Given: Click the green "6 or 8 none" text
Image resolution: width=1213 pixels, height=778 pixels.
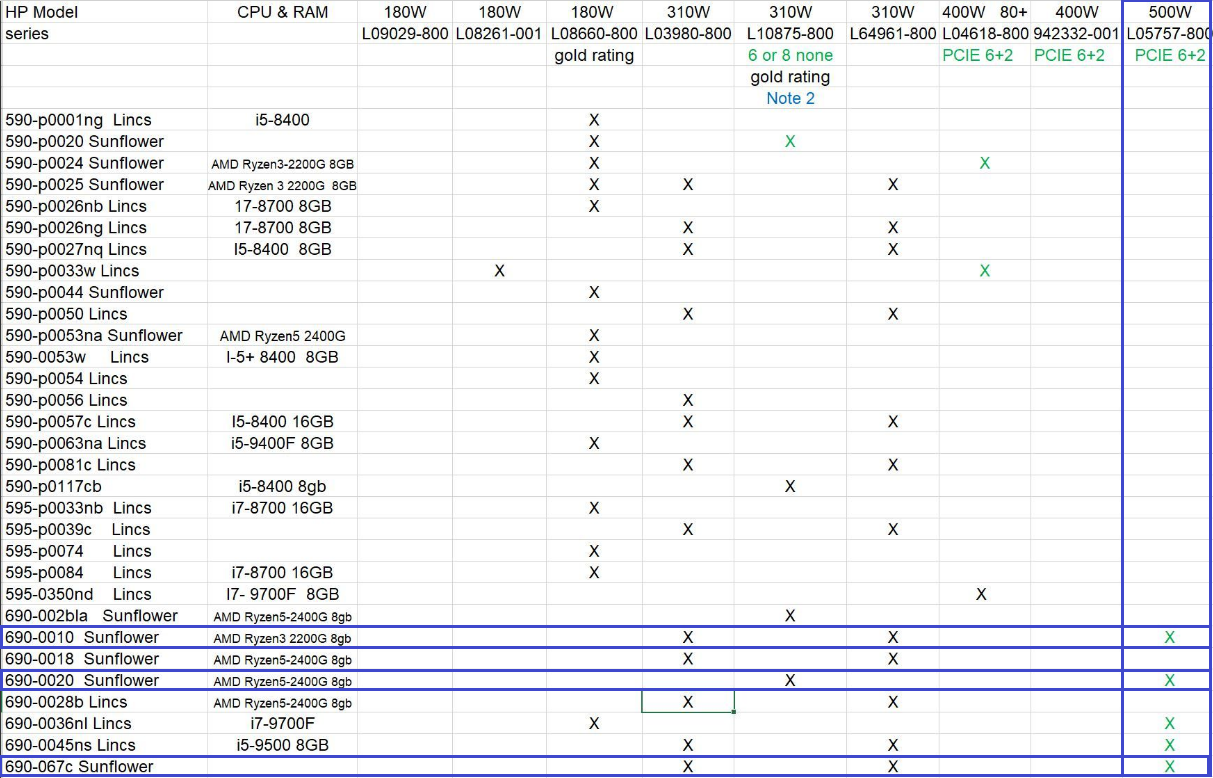Looking at the screenshot, I should (x=789, y=55).
